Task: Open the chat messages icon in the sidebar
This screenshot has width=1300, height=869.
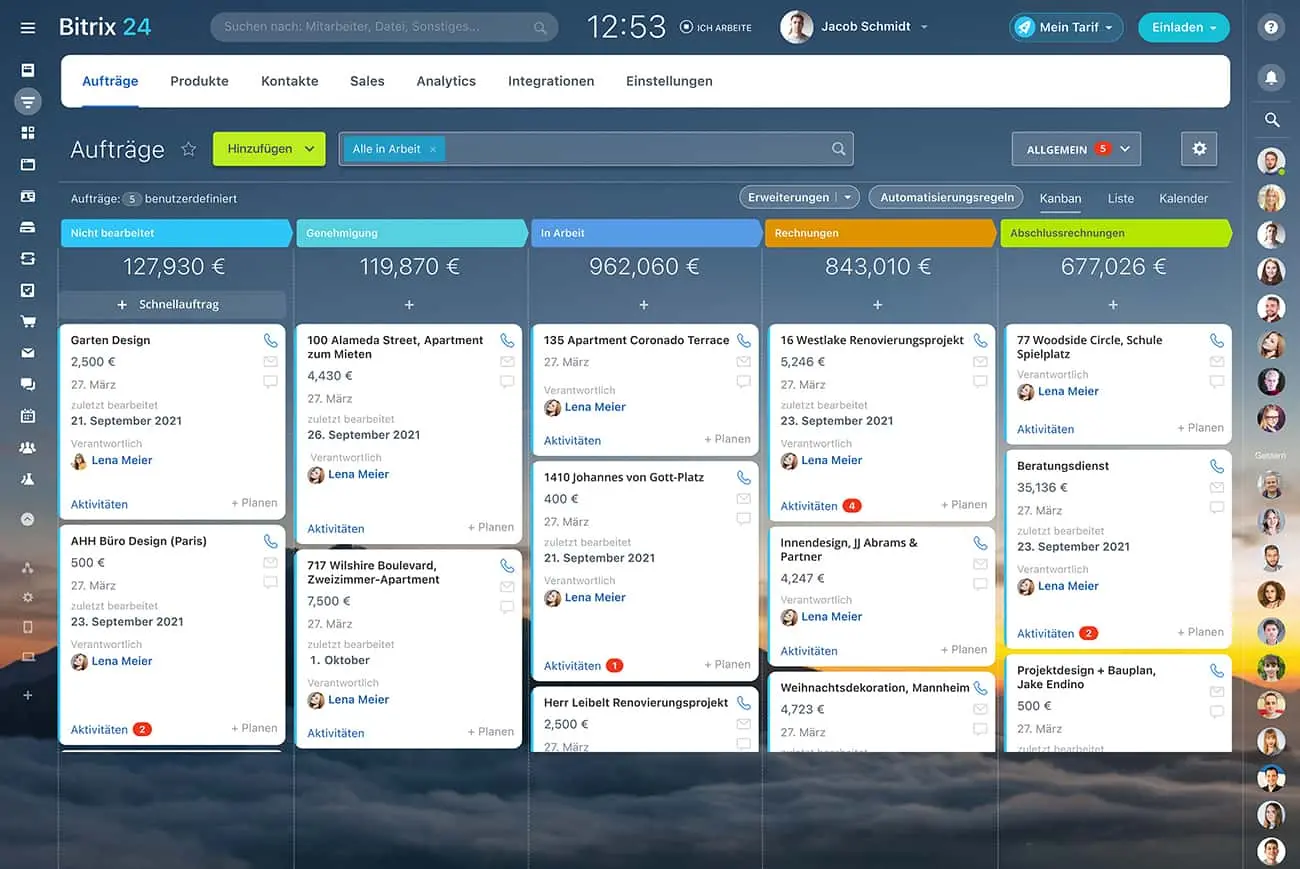Action: click(27, 383)
